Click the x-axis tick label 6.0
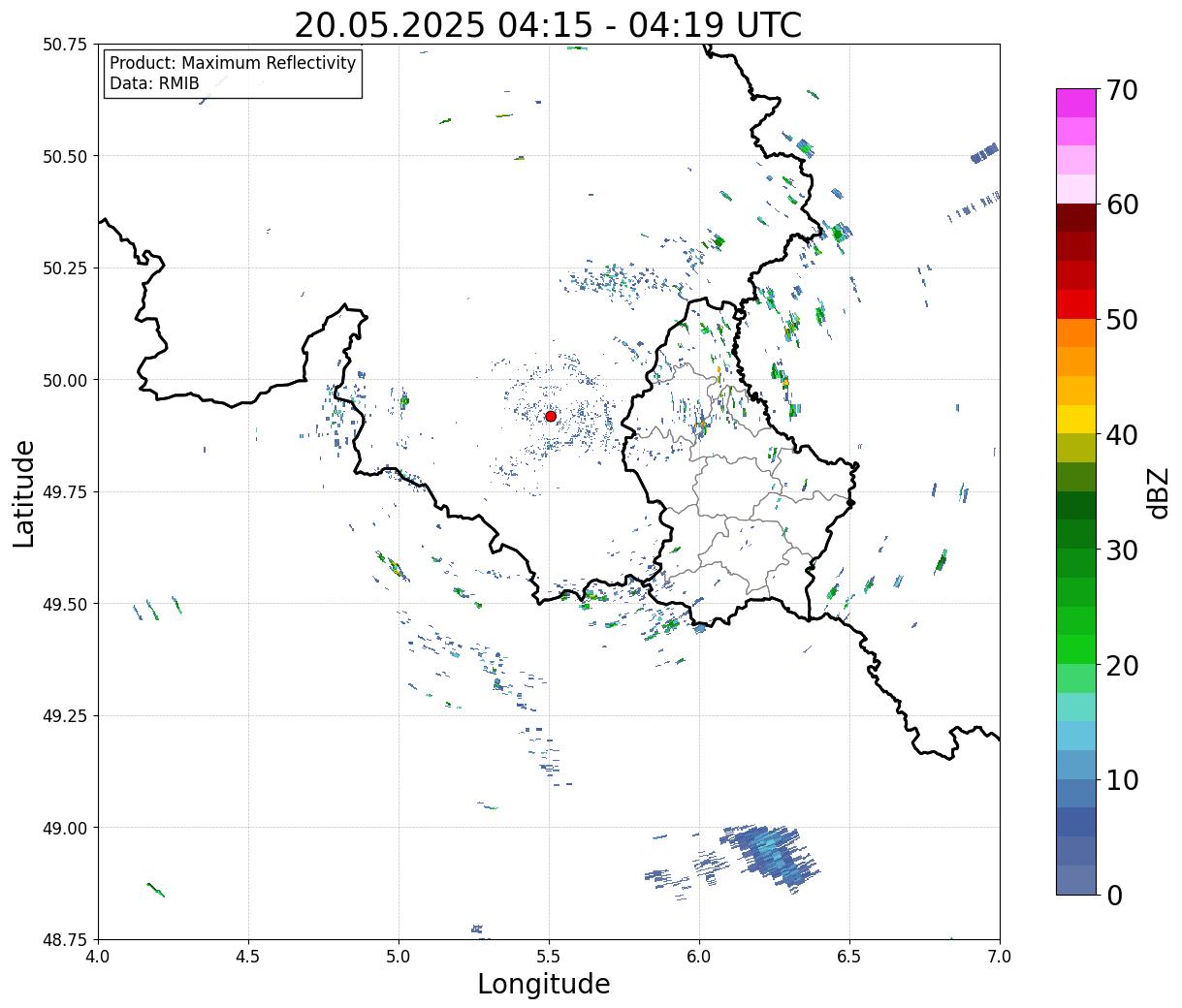The image size is (1182, 1008). coord(699,956)
